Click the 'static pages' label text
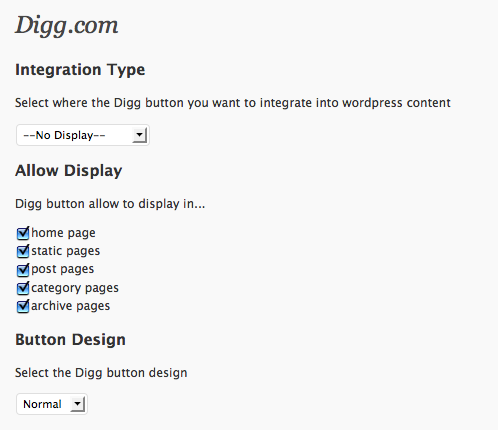Viewport: 498px width, 430px height. click(x=66, y=251)
